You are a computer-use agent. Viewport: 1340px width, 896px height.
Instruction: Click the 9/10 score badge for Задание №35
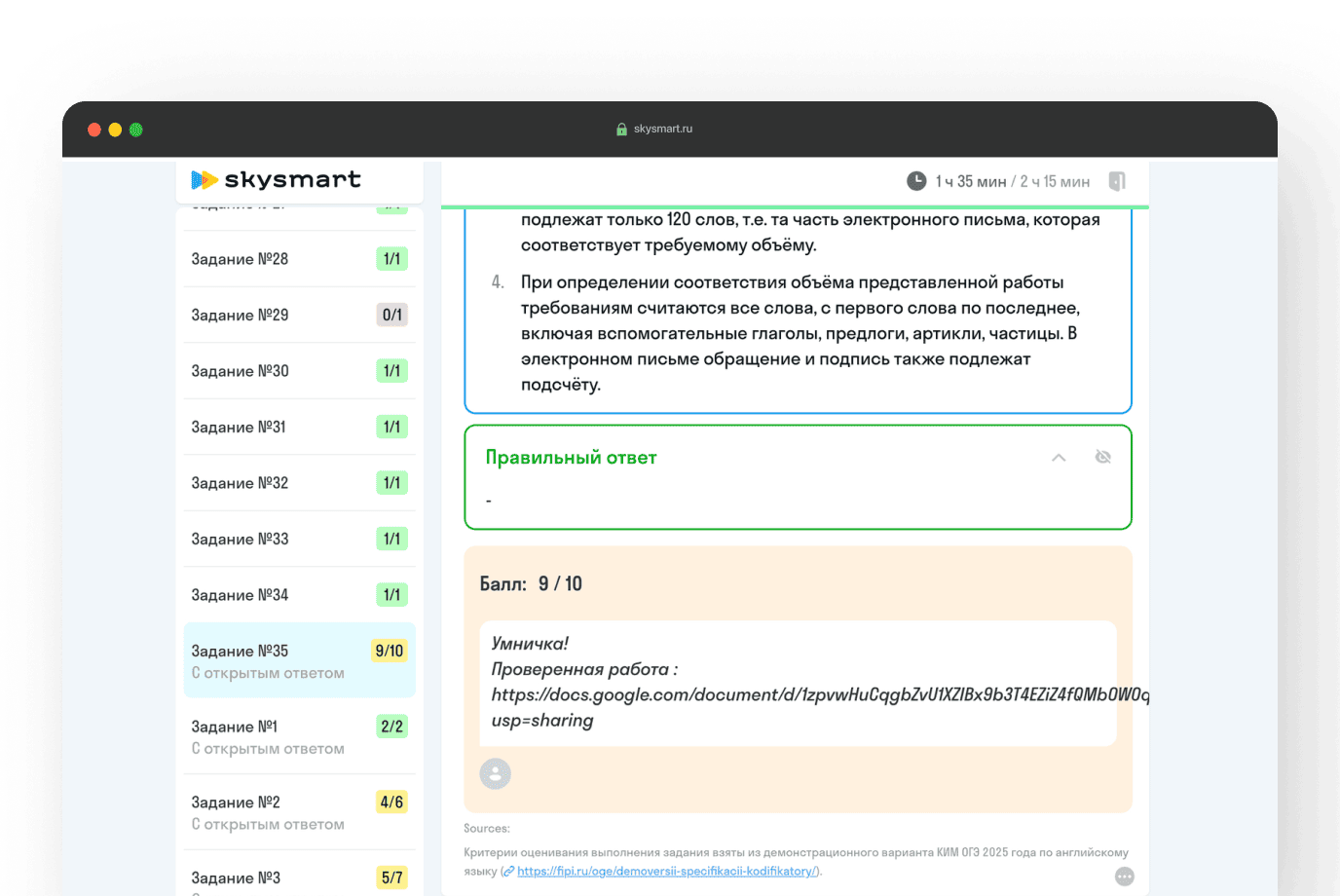390,651
